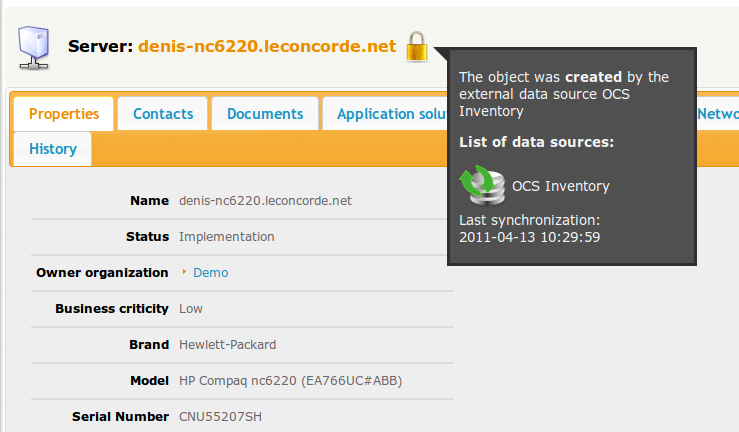The height and width of the screenshot is (432, 739).
Task: Click the server computer icon
Action: [x=34, y=46]
